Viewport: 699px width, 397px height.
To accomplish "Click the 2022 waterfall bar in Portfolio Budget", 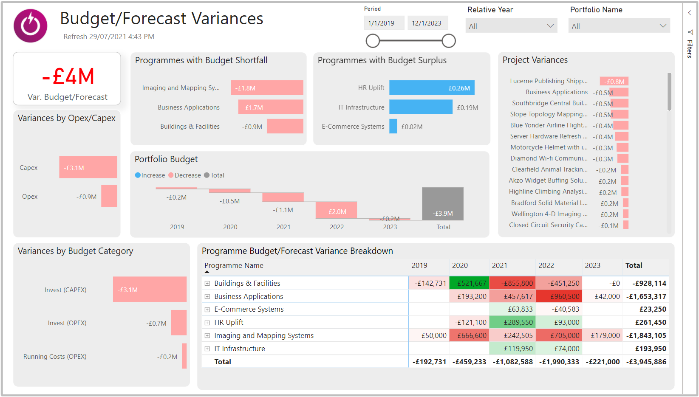I will pyautogui.click(x=337, y=210).
